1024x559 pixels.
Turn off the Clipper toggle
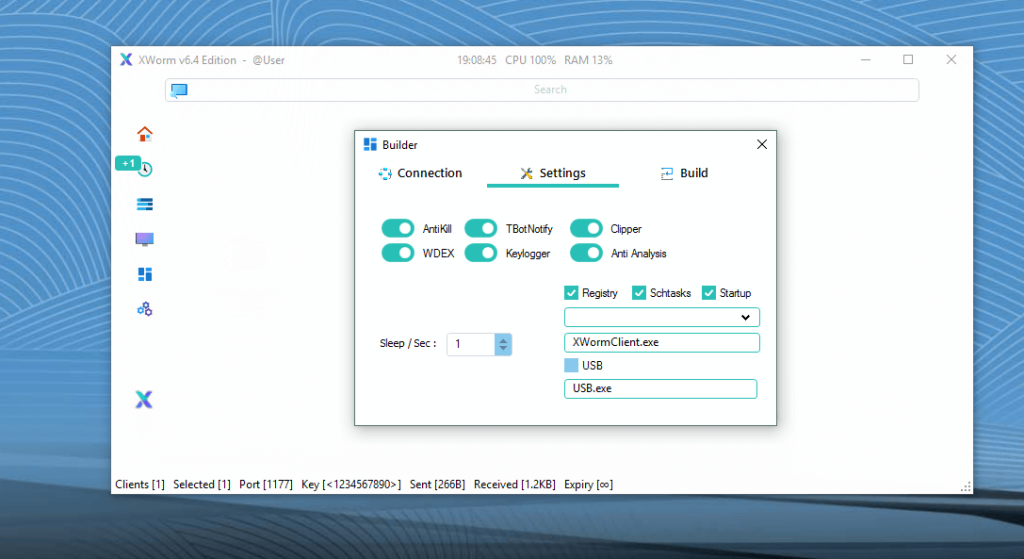(586, 229)
